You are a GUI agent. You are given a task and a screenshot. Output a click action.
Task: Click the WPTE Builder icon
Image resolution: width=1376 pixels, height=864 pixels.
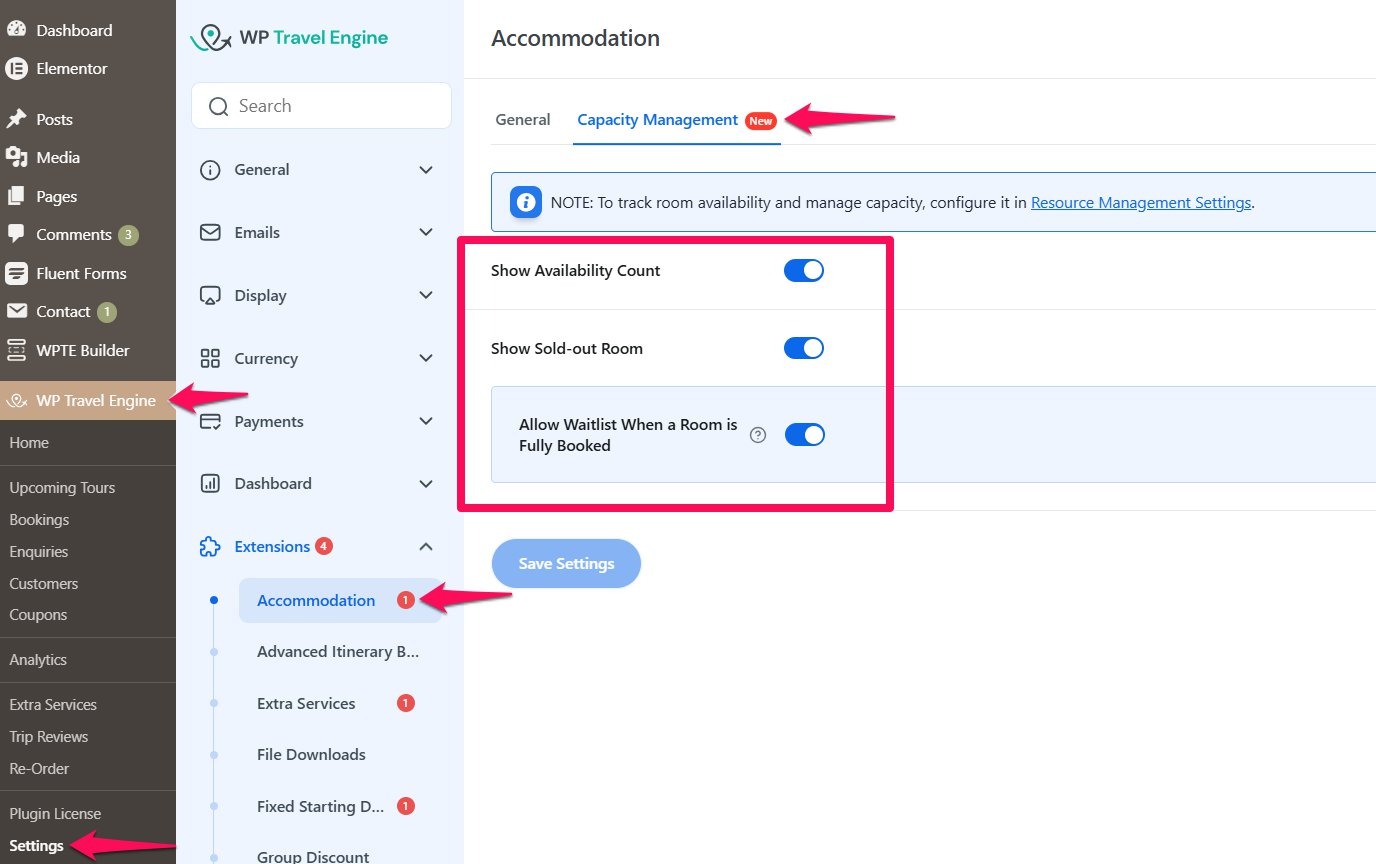tap(16, 350)
